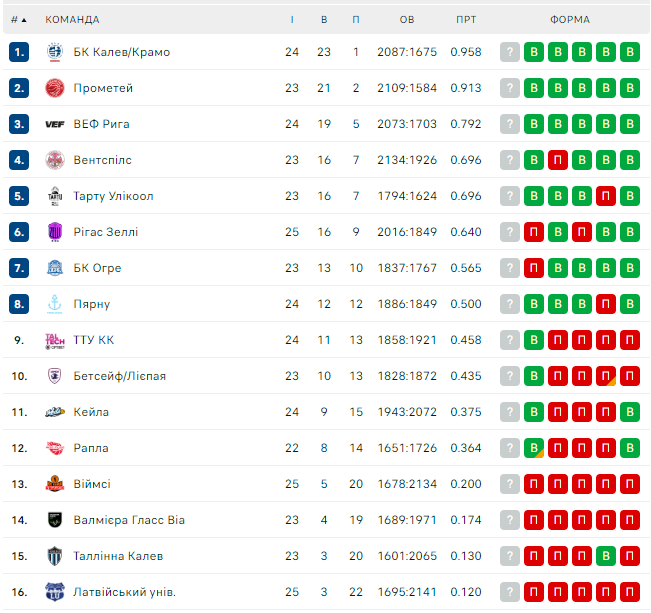This screenshot has width=651, height=613.
Task: Click the last green win badge for Кейла
Action: coord(629,412)
